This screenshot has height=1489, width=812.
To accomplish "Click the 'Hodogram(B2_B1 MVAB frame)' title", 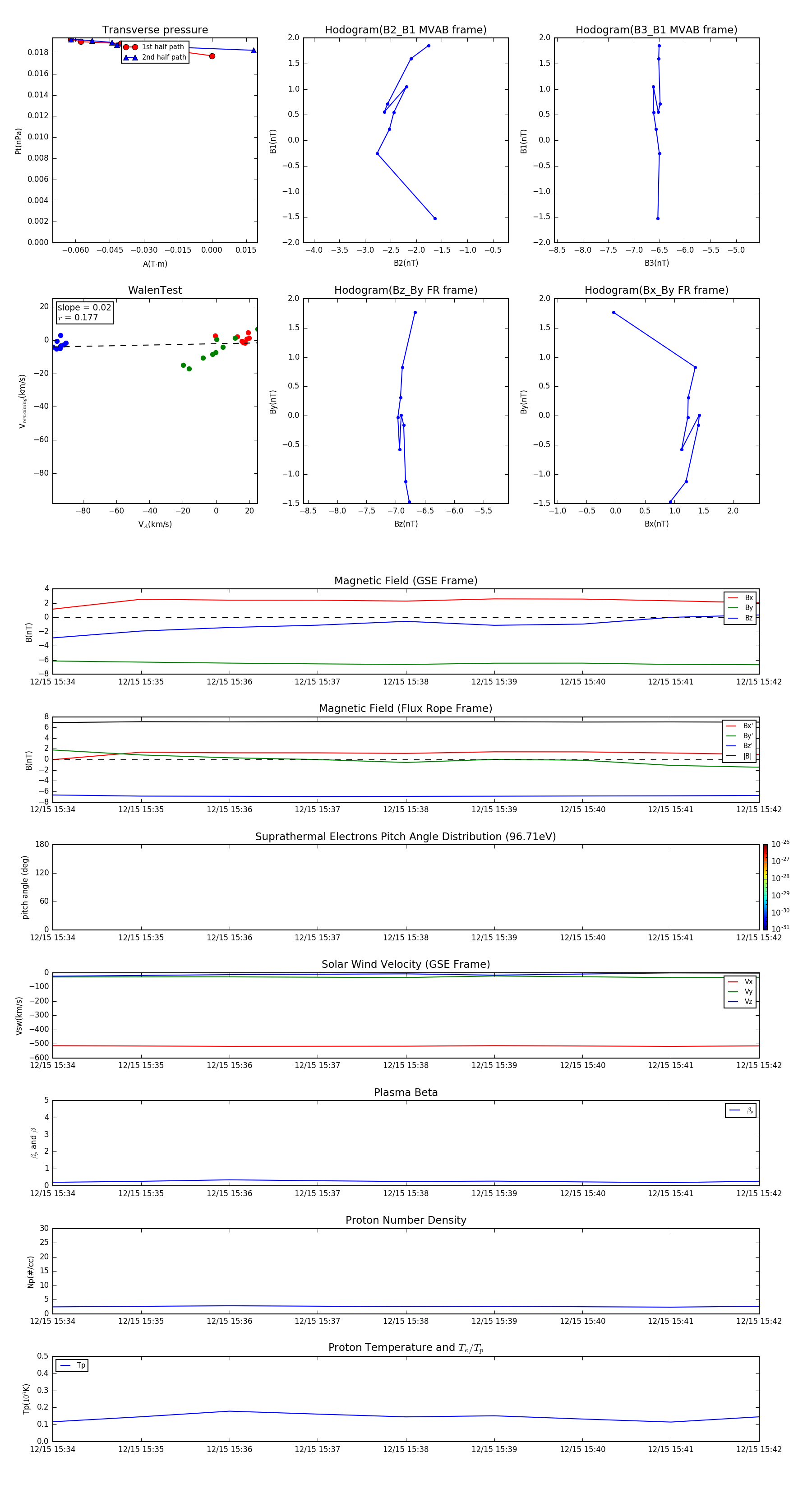I will pos(406,30).
